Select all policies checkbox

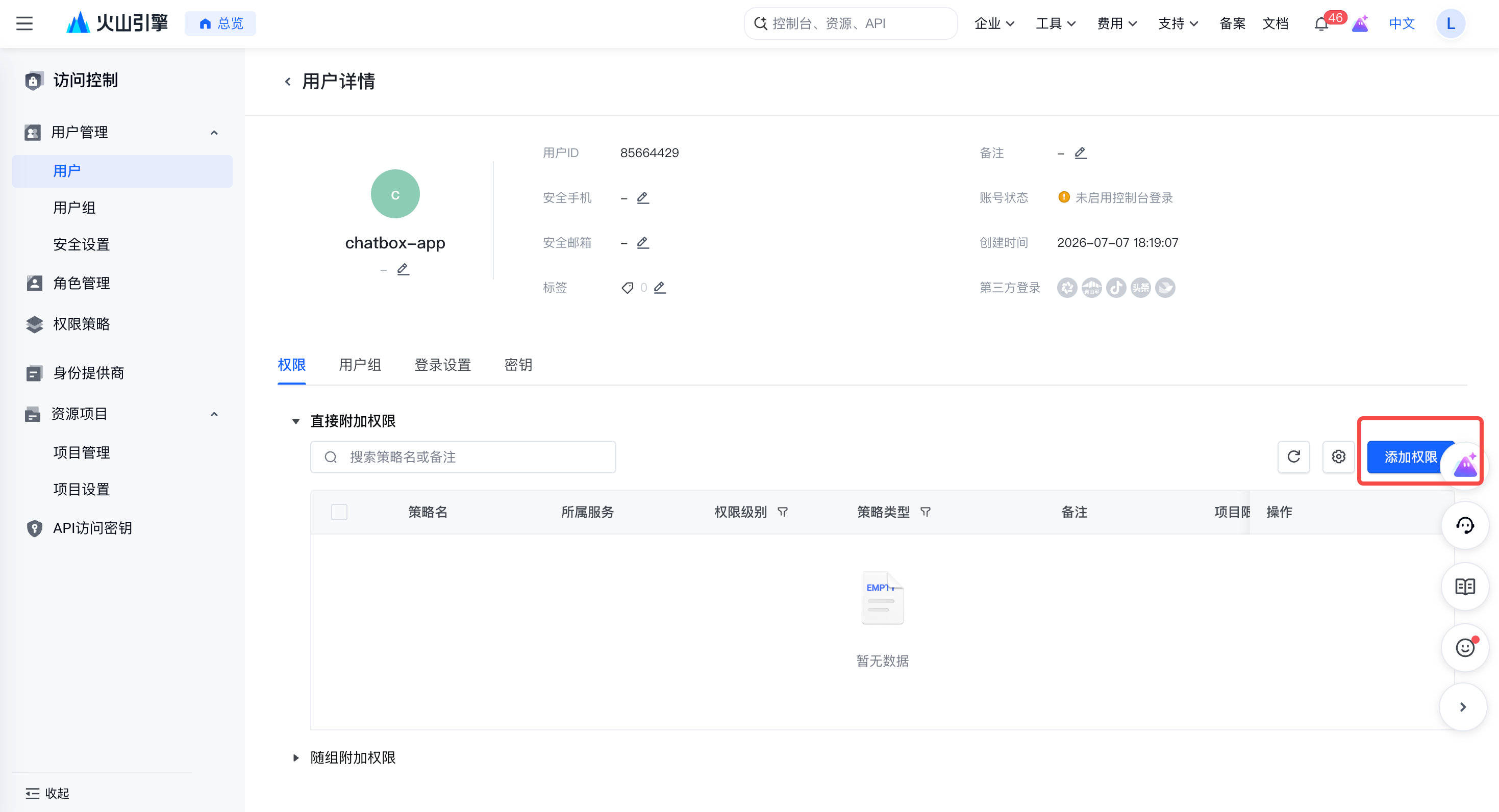click(x=339, y=512)
